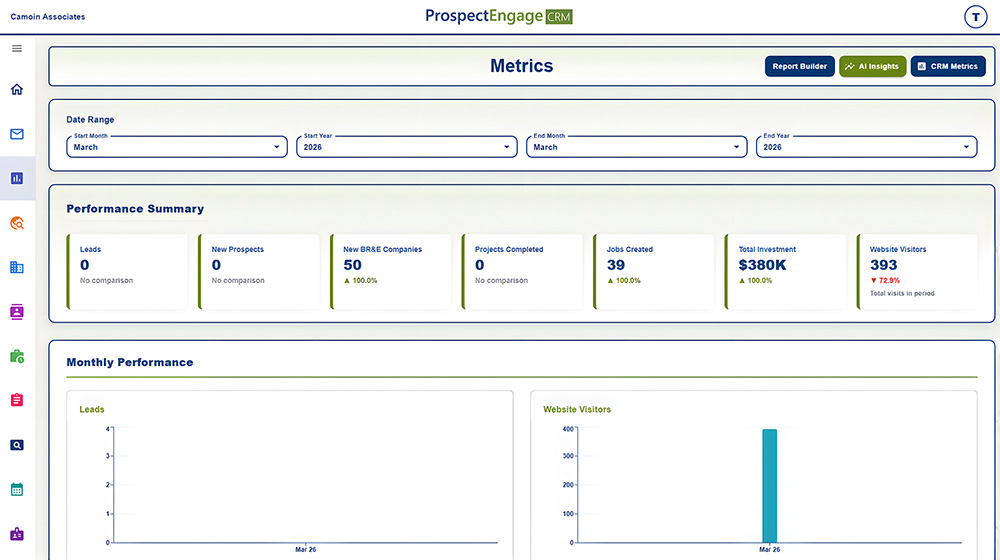Select the bar chart metrics icon
The image size is (1000, 560).
pyautogui.click(x=17, y=178)
